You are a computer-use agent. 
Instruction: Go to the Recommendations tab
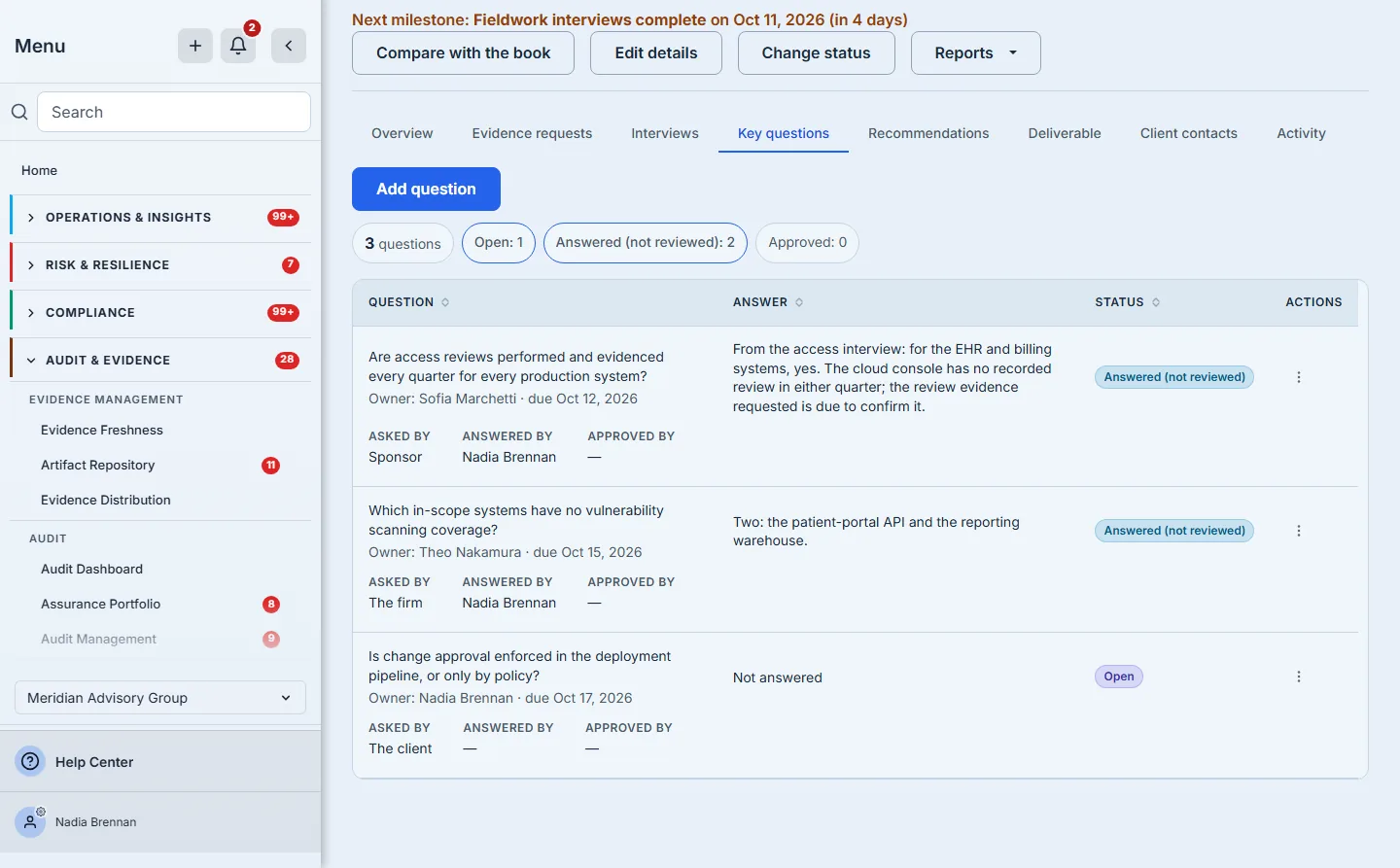(x=928, y=133)
